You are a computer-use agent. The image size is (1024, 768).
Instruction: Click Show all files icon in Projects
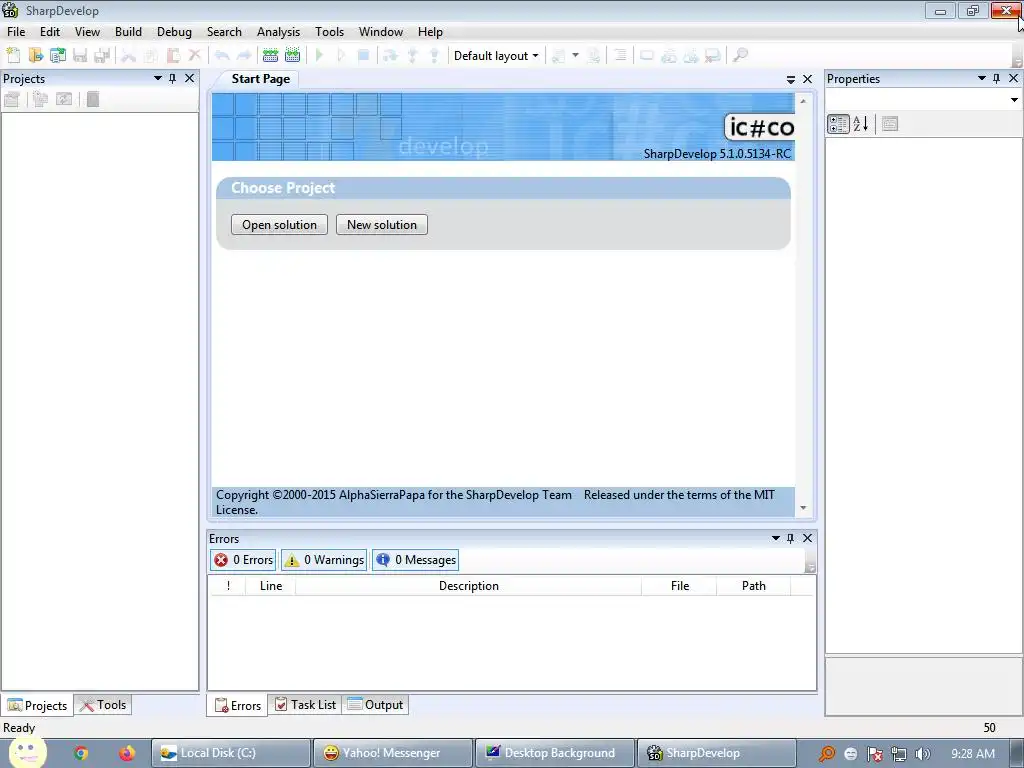[x=40, y=99]
